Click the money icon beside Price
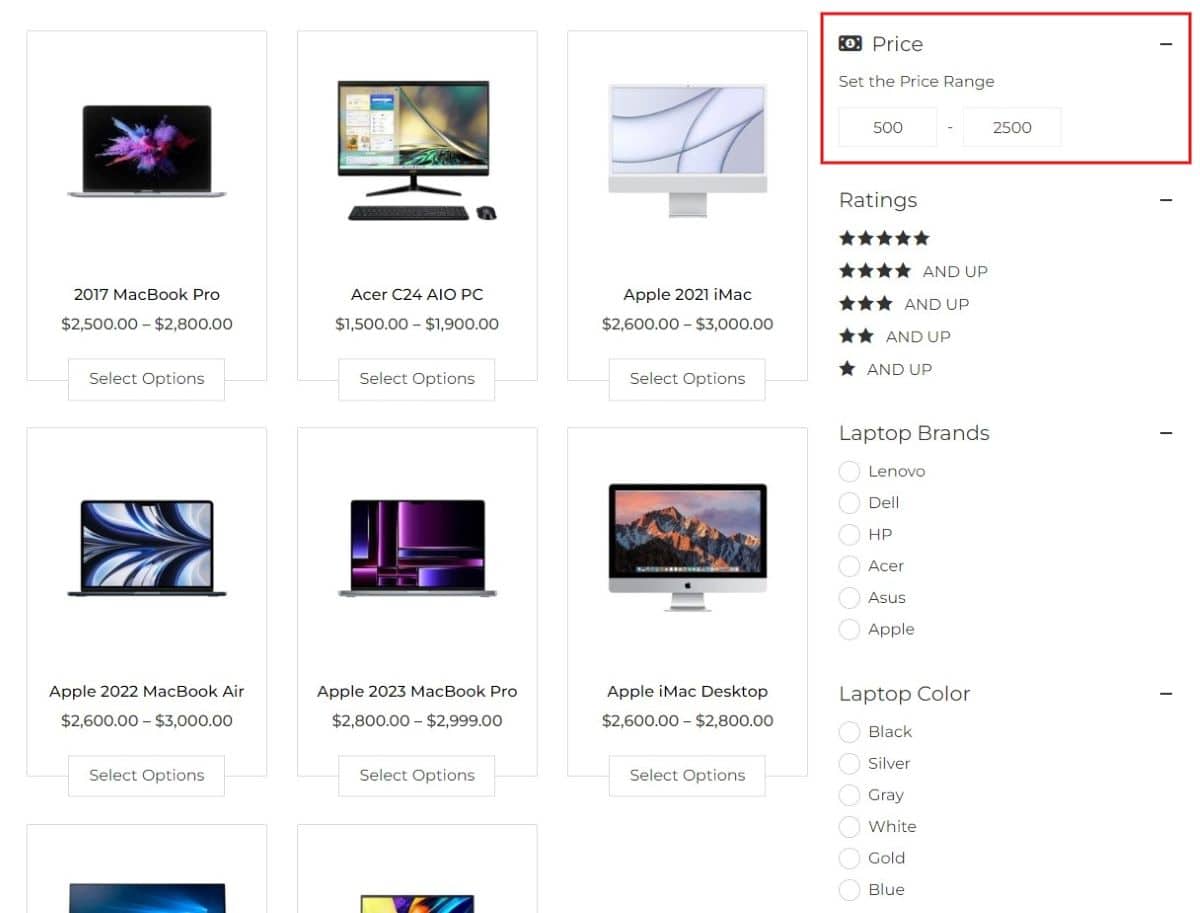Image resolution: width=1200 pixels, height=913 pixels. 850,43
